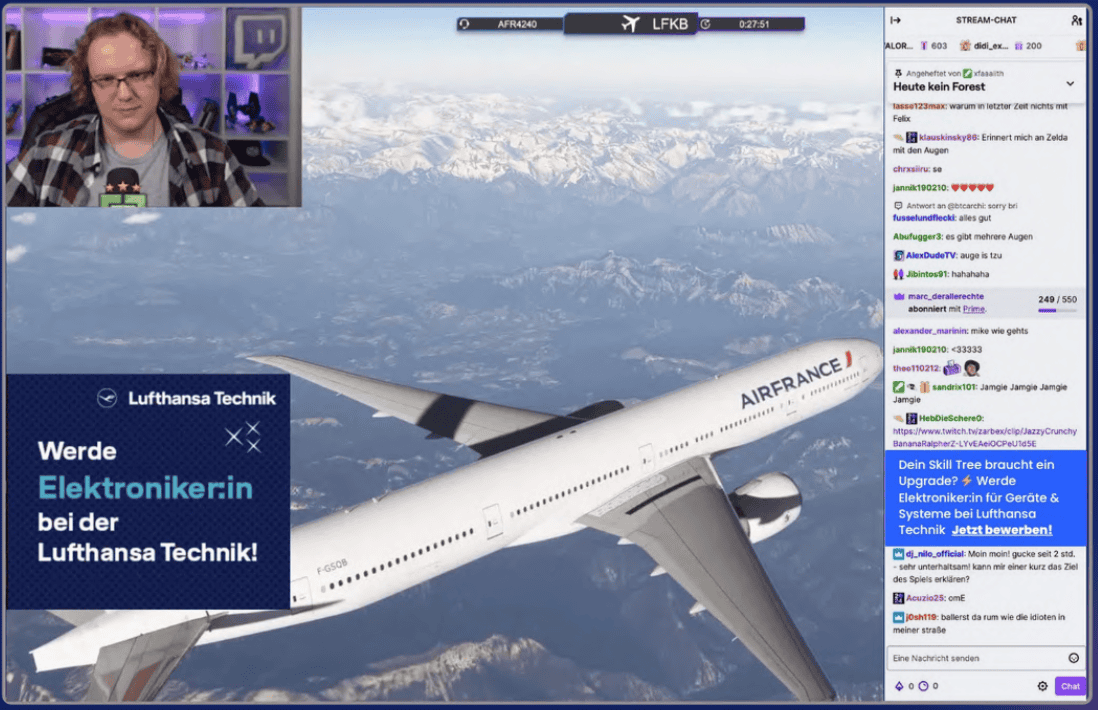The height and width of the screenshot is (710, 1098).
Task: Click the username alexander_marinin
Action: point(929,330)
